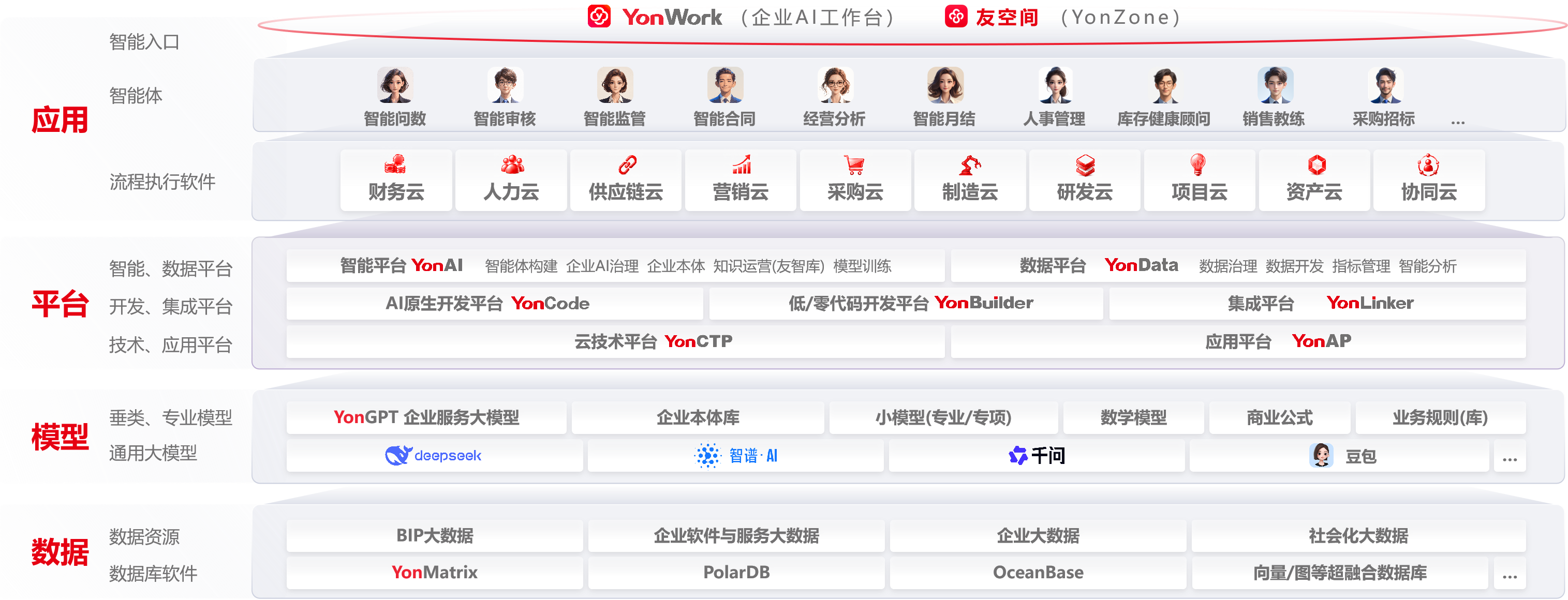
Task: Click the ellipsis after 采购招标 agent
Action: pos(1458,122)
